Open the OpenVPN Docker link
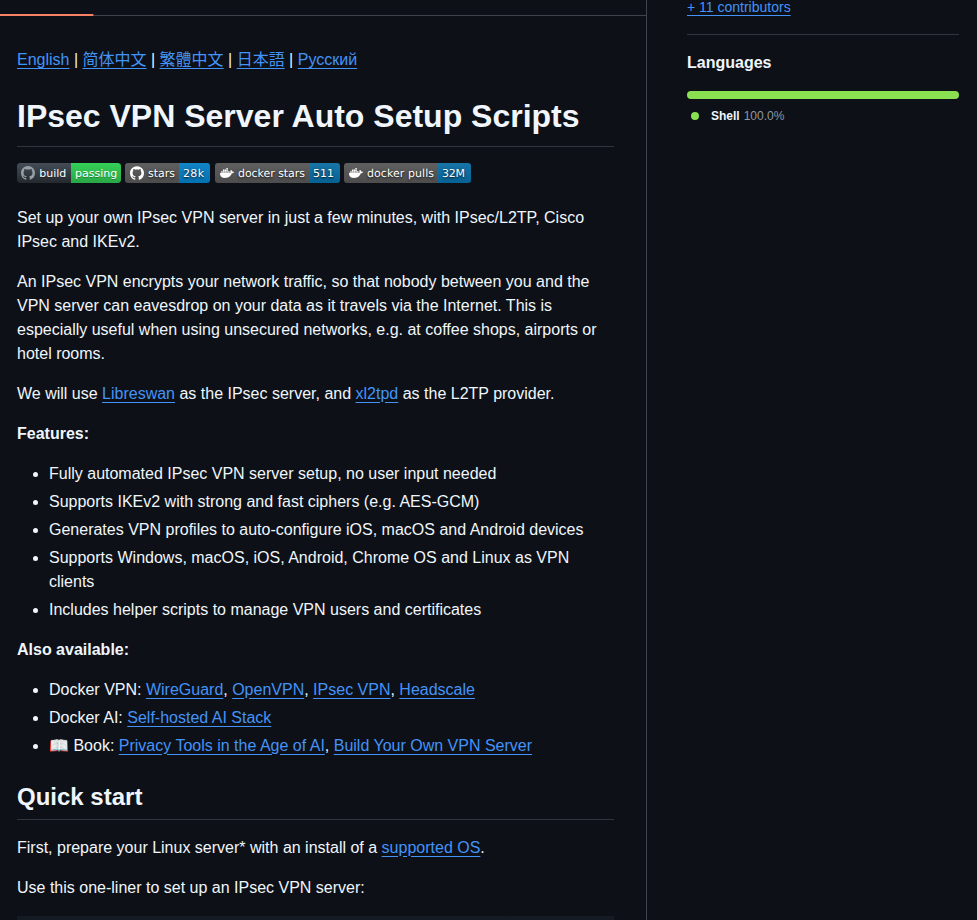The width and height of the screenshot is (977, 920). (x=268, y=690)
